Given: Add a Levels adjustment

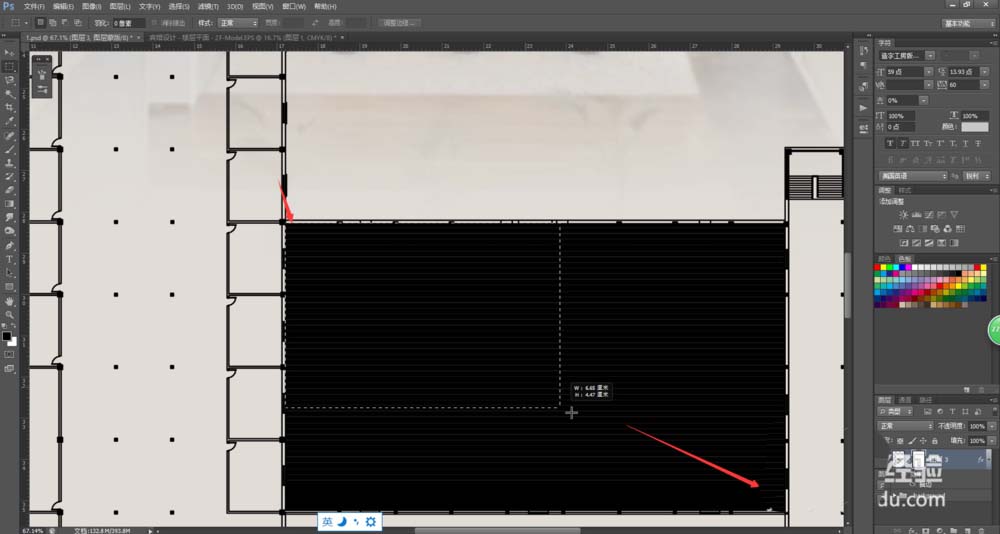Looking at the screenshot, I should [x=916, y=215].
